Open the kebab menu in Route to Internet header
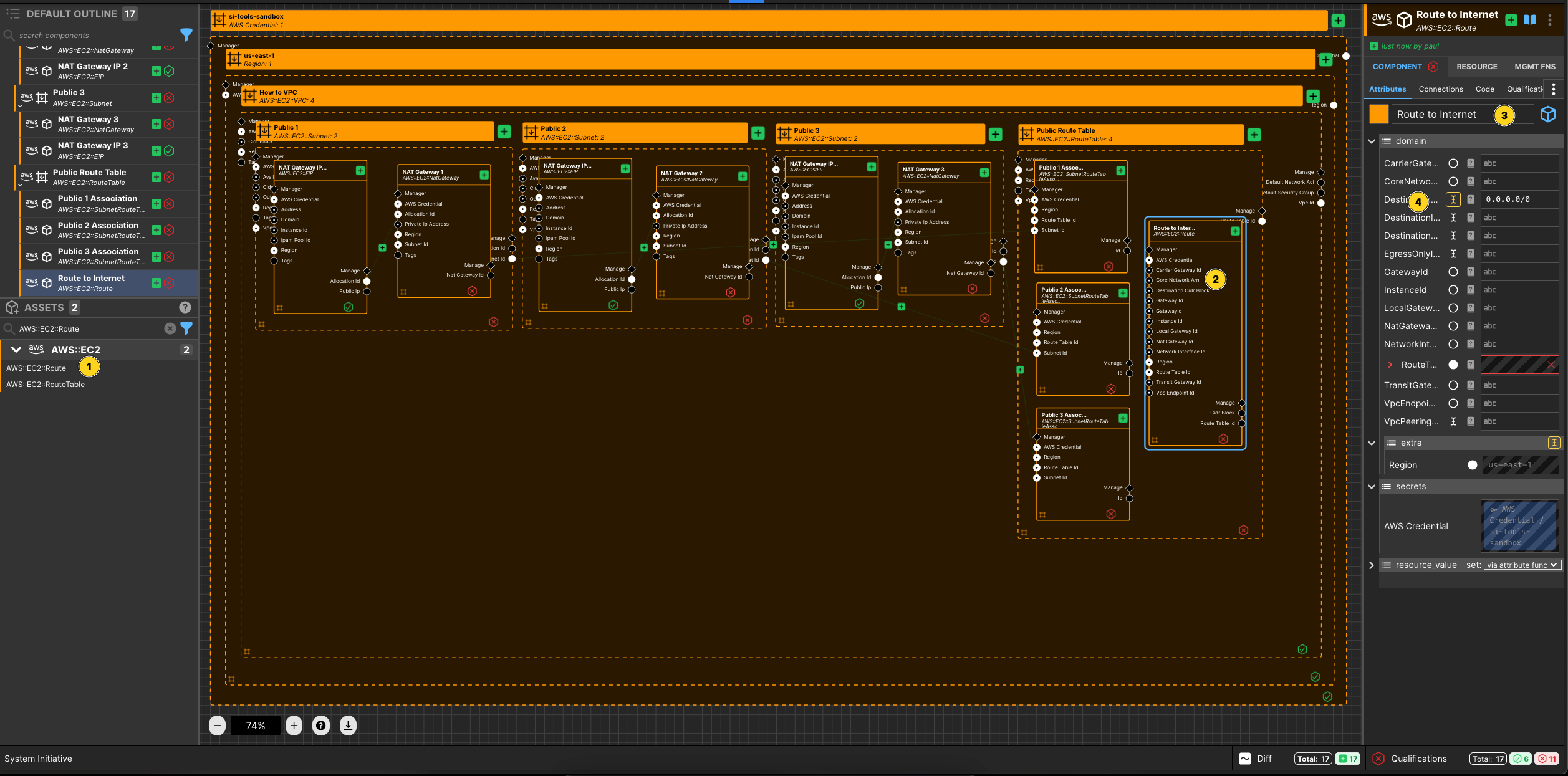This screenshot has height=776, width=1568. [1550, 20]
